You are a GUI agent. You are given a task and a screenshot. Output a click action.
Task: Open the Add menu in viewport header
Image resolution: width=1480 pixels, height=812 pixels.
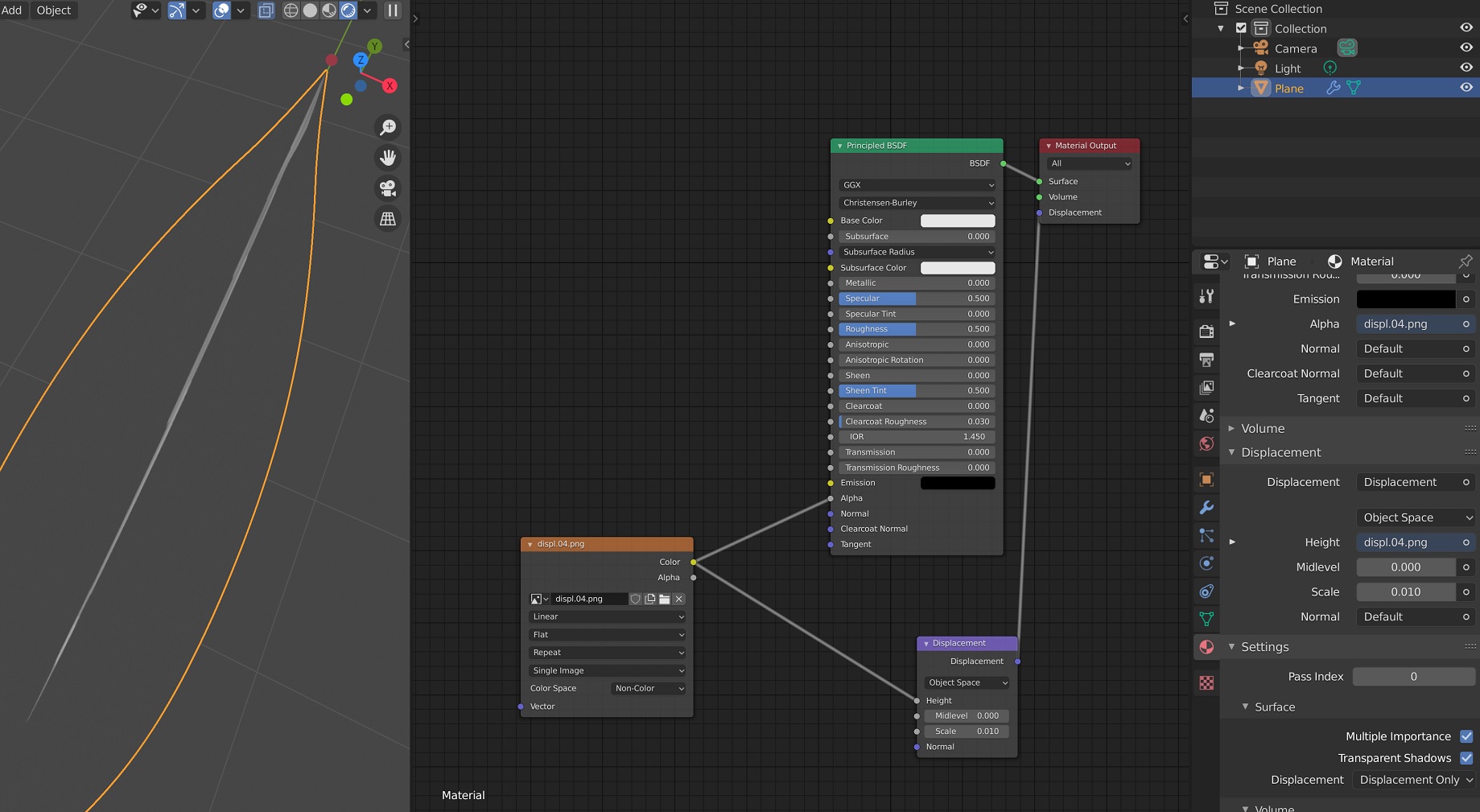[x=12, y=10]
